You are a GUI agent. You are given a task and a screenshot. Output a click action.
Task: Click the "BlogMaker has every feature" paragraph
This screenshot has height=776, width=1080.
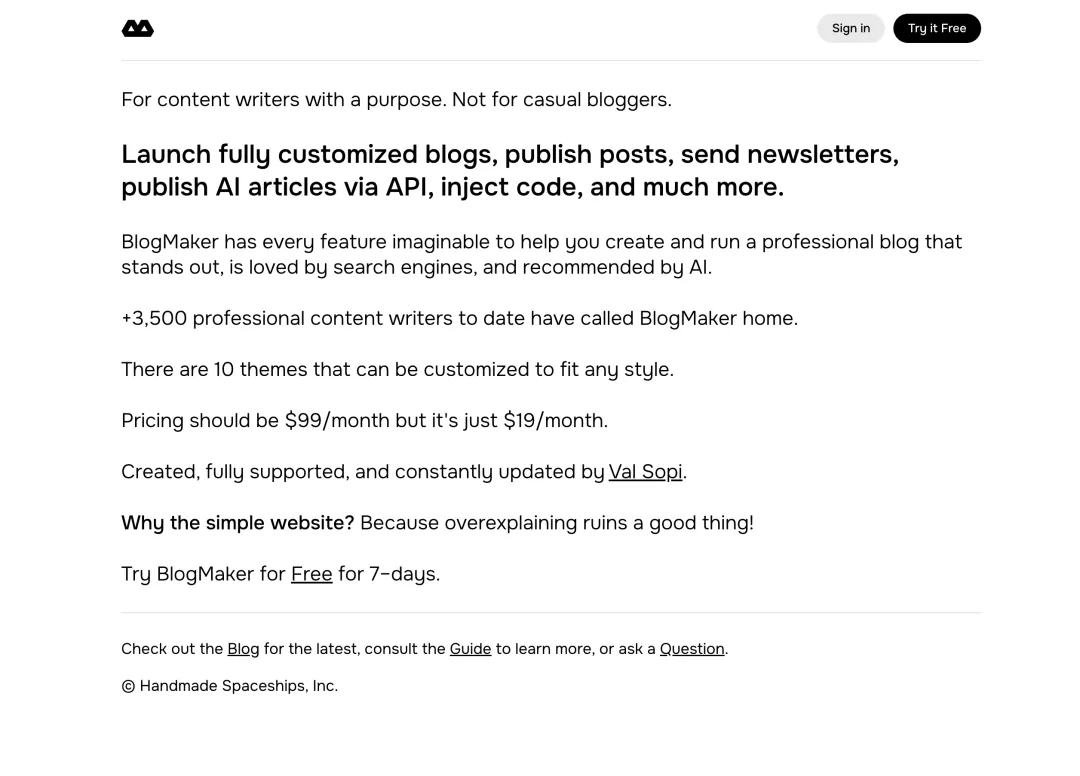coord(541,254)
